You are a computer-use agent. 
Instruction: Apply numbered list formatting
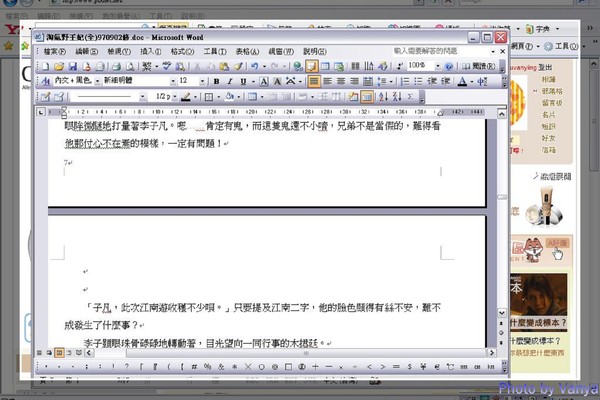405,81
